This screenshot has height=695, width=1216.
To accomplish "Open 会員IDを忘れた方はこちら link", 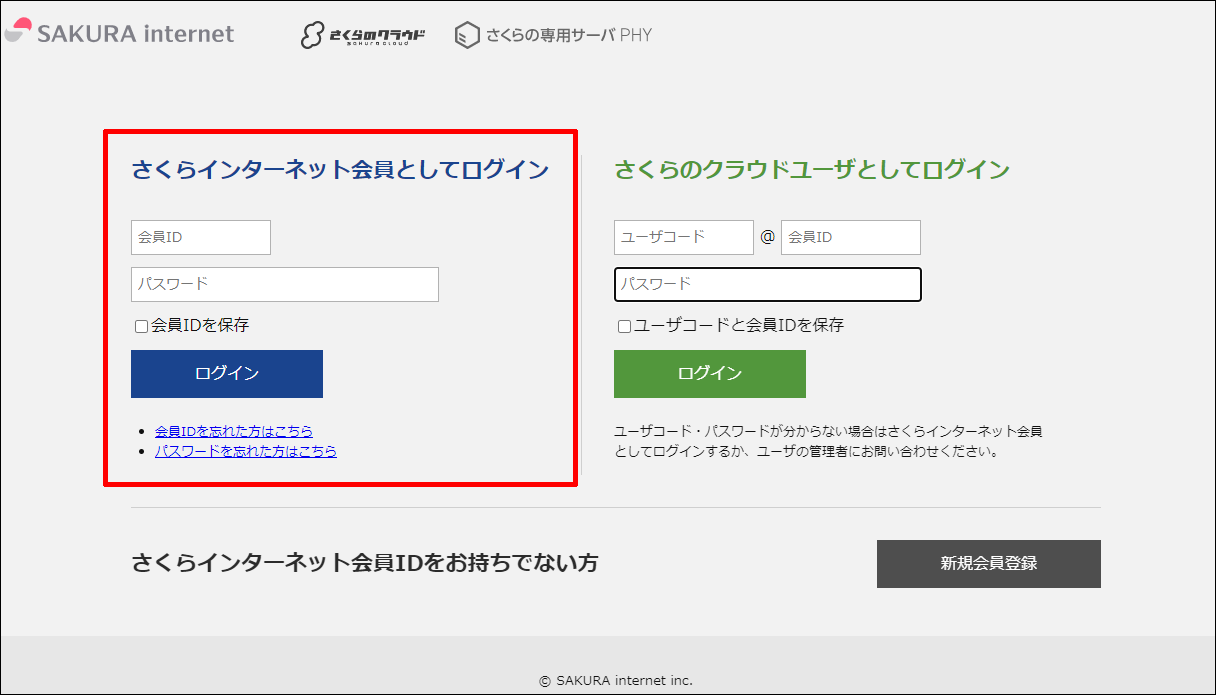I will [x=234, y=431].
